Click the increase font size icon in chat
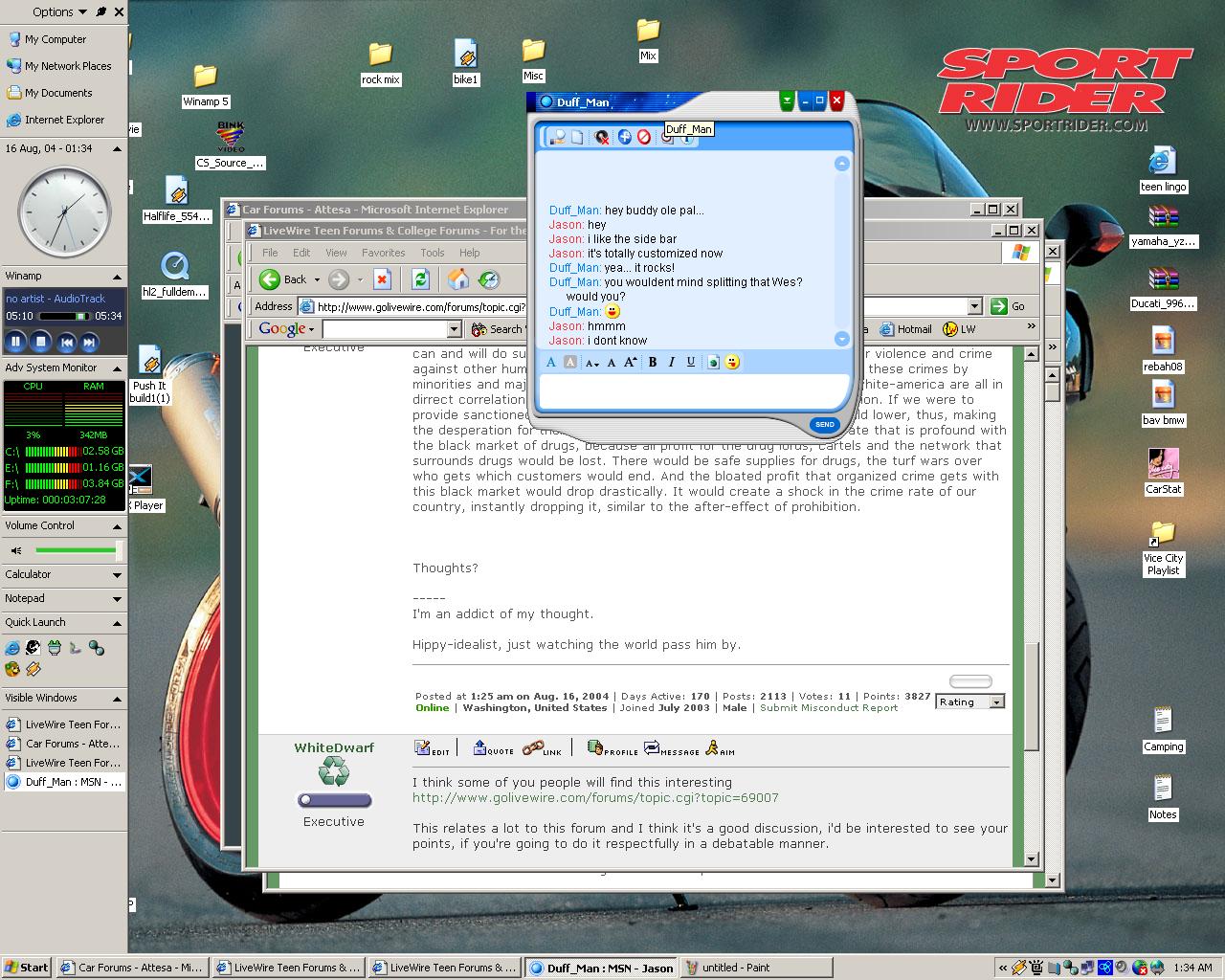1225x980 pixels. coord(630,362)
